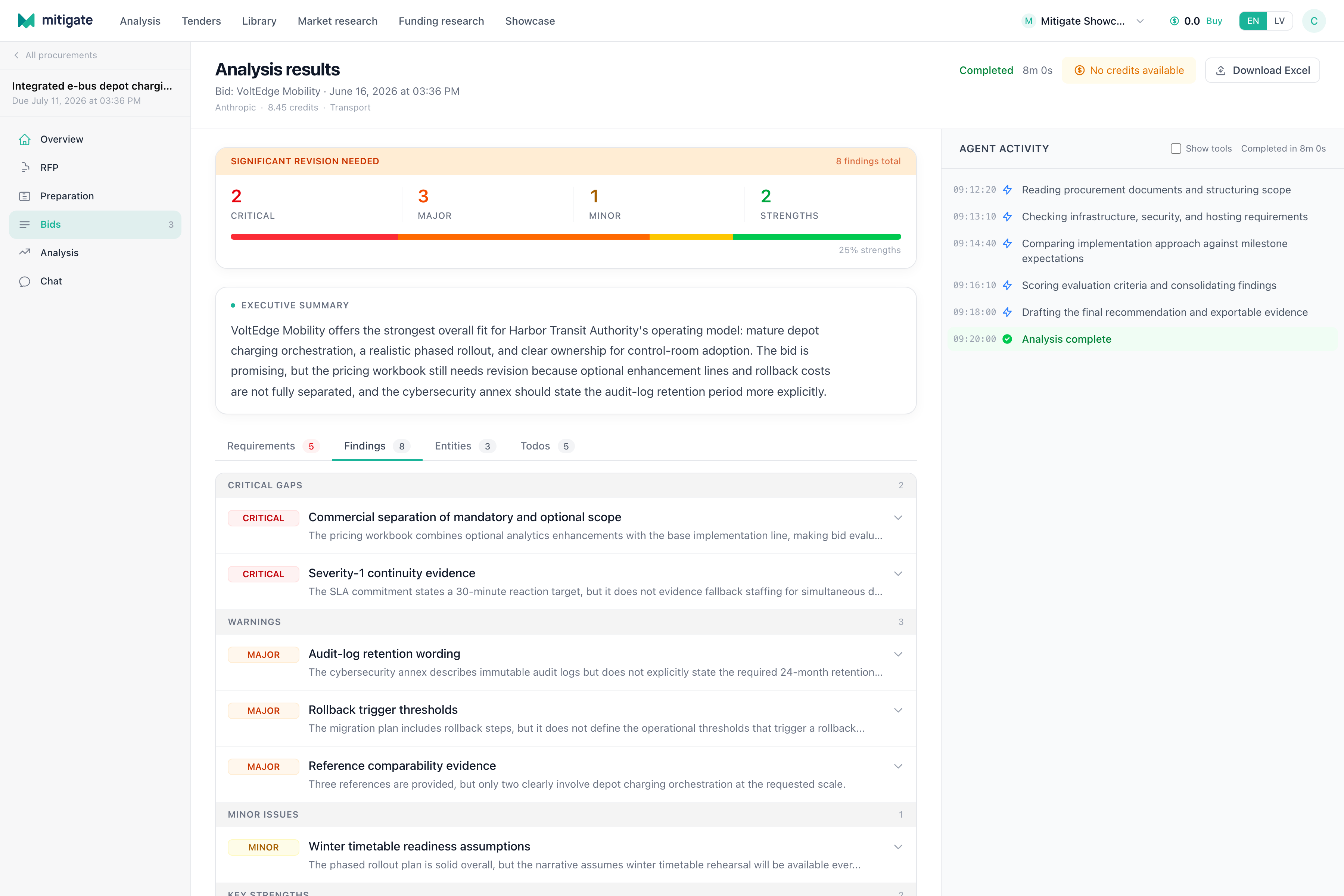Open the Tenders menu
The width and height of the screenshot is (1344, 896).
tap(201, 21)
